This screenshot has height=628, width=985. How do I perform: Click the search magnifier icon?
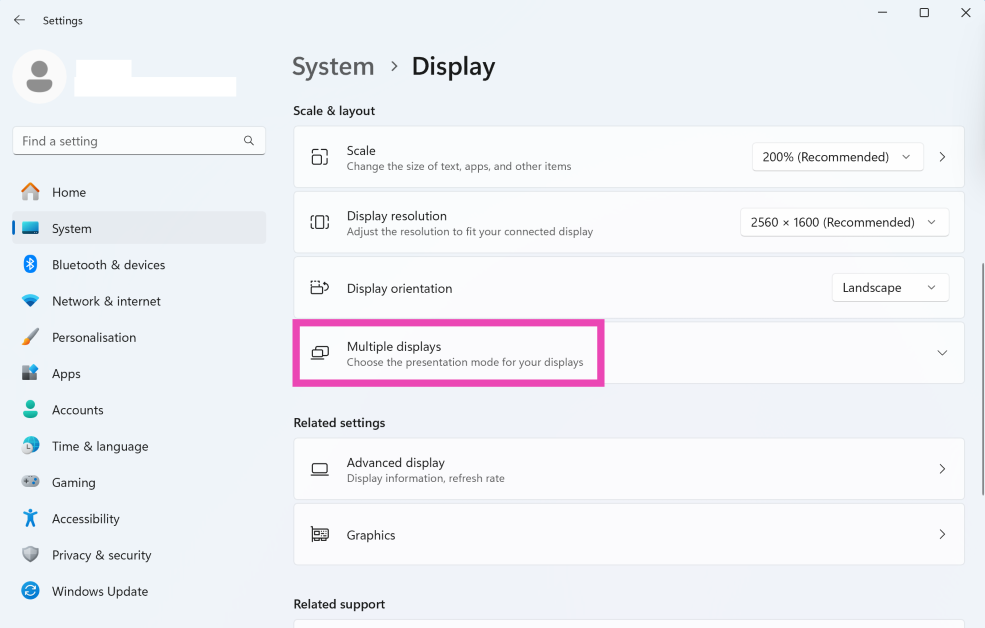point(249,141)
